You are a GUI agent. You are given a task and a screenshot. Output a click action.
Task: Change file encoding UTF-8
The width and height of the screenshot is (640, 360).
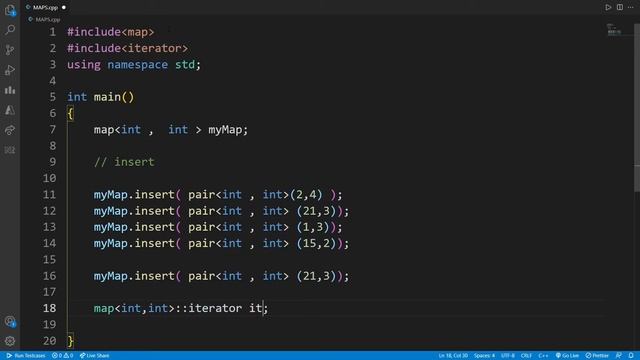pos(508,356)
